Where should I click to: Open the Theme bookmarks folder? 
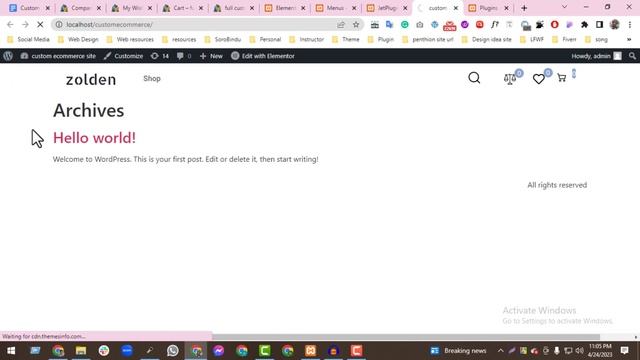[x=346, y=39]
